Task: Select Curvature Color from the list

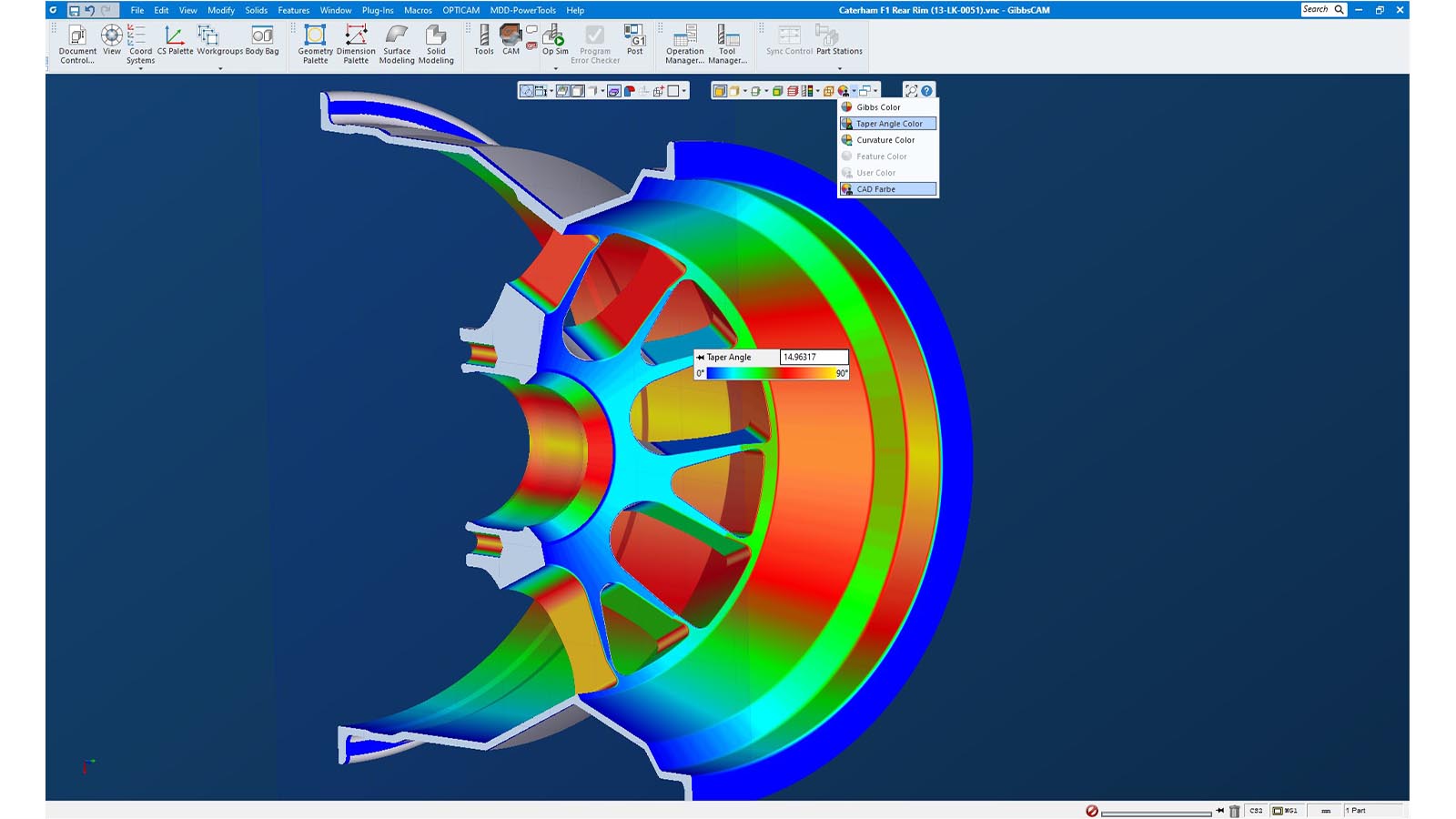Action: [885, 140]
